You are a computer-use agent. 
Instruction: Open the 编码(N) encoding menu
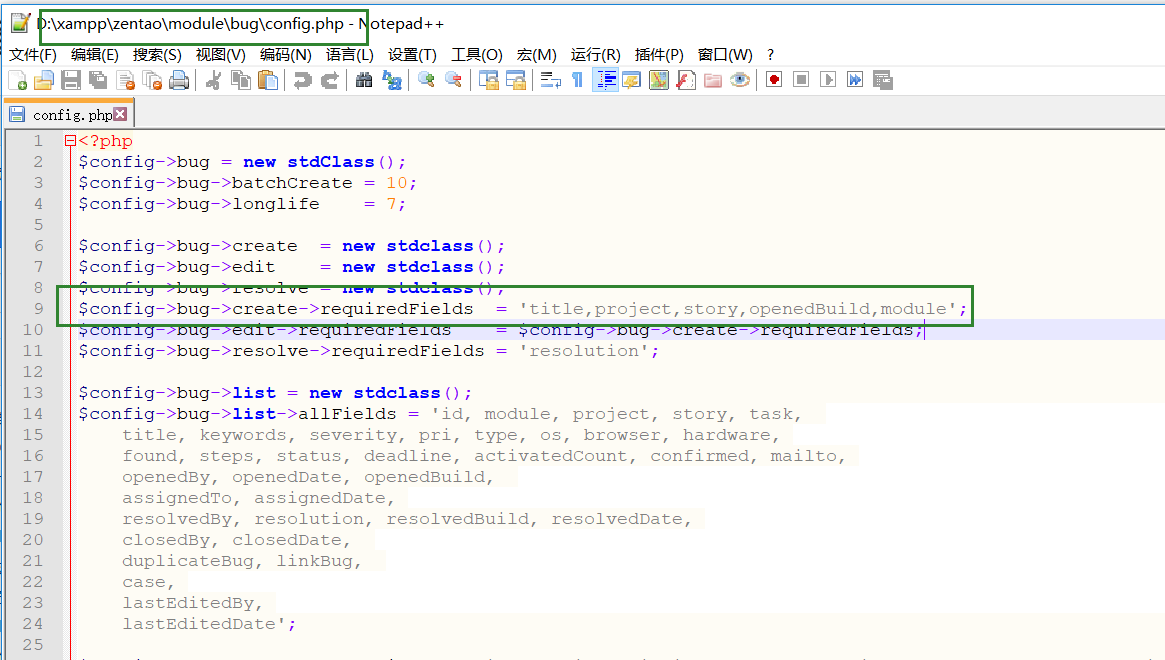click(286, 54)
